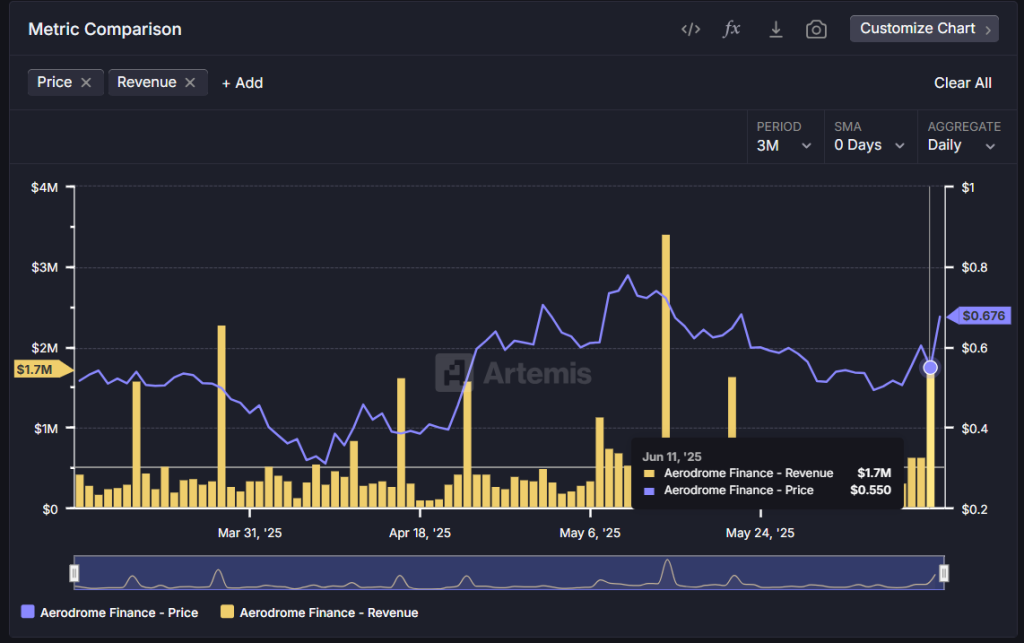Click the Customize Chart button

pyautogui.click(x=924, y=29)
